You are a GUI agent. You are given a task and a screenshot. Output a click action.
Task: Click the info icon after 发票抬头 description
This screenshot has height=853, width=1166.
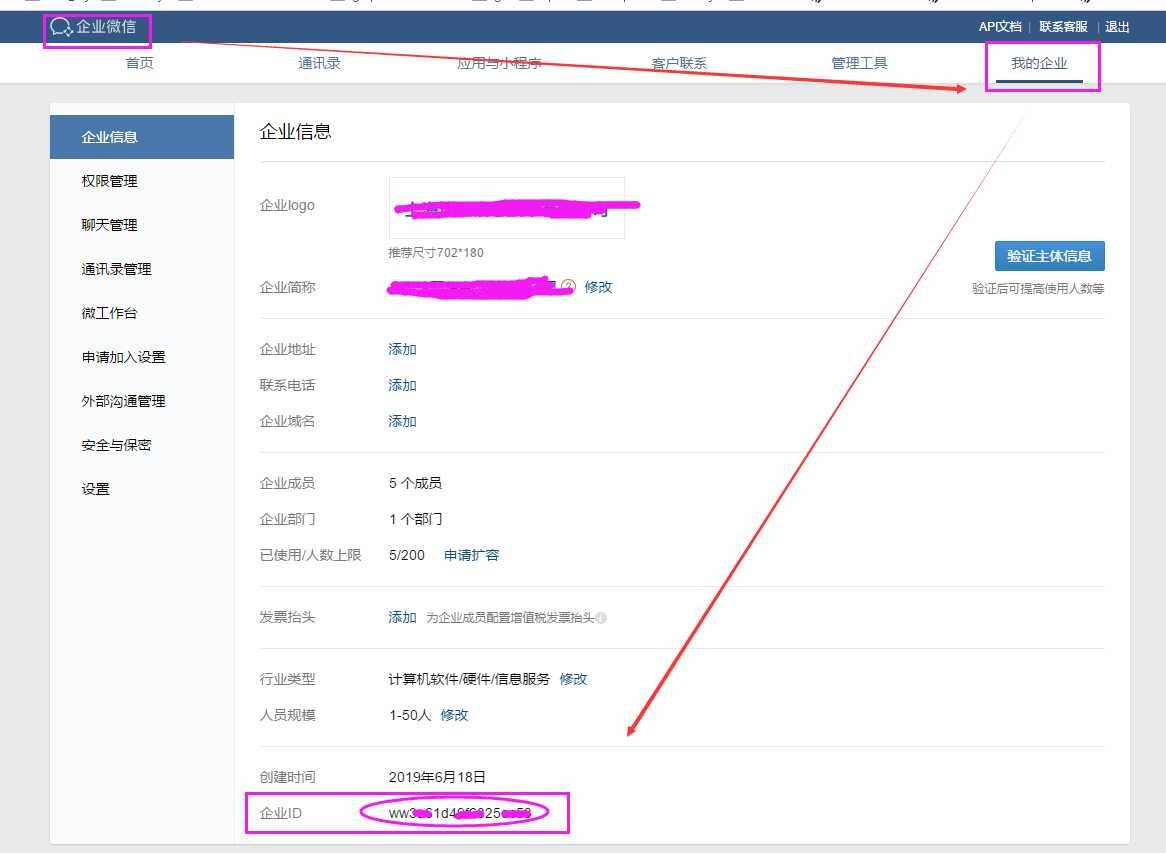click(601, 618)
